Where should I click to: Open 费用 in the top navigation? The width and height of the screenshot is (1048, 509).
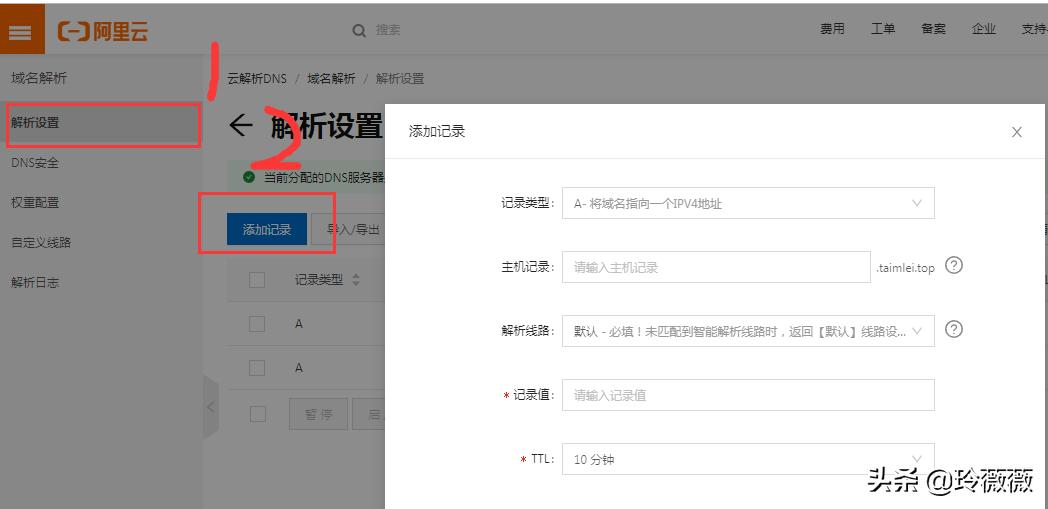[x=832, y=29]
